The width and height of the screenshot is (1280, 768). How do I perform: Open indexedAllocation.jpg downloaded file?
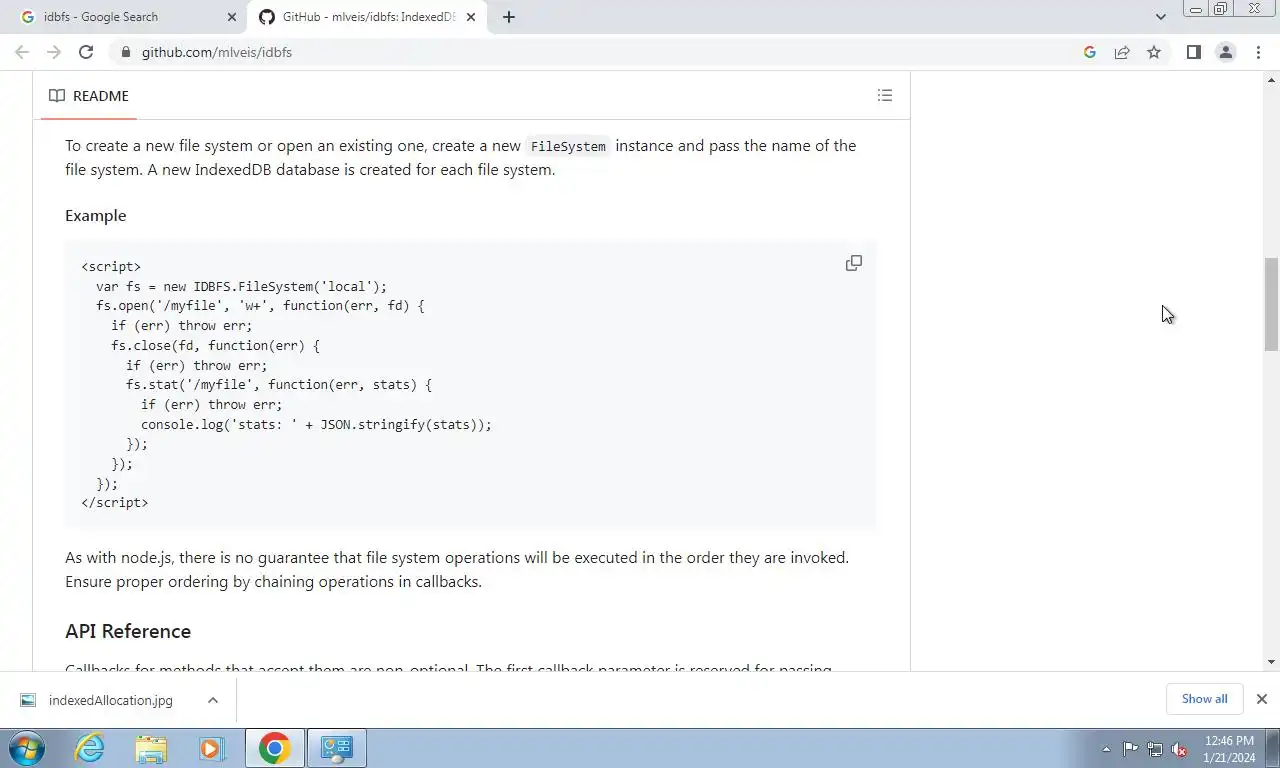[110, 700]
